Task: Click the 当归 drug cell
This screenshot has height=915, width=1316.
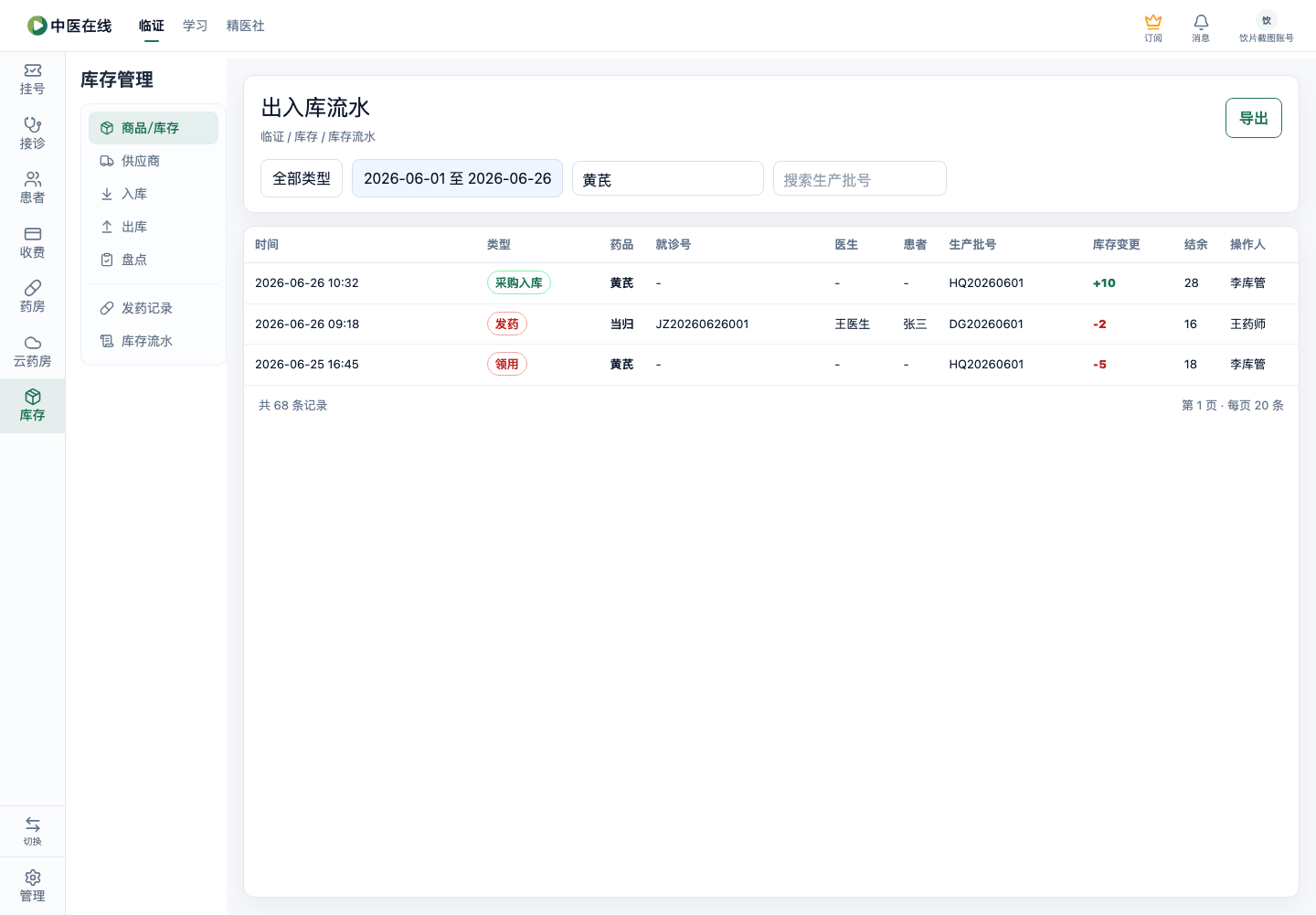Action: (x=622, y=325)
